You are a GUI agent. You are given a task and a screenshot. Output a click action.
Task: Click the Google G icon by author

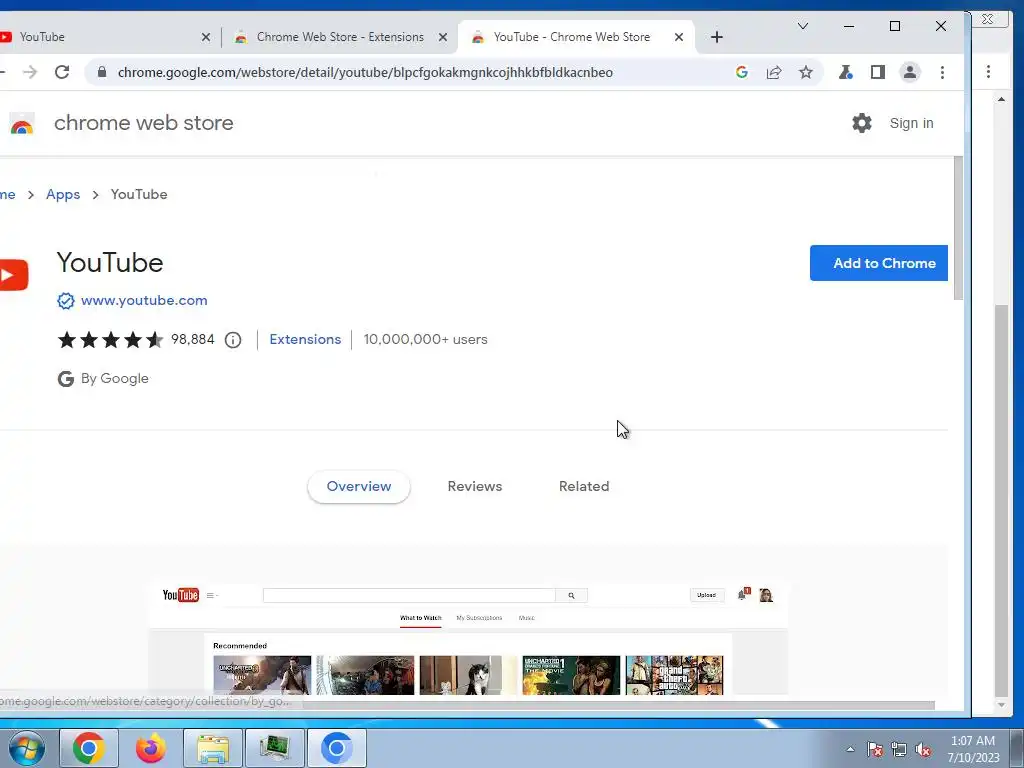[65, 379]
